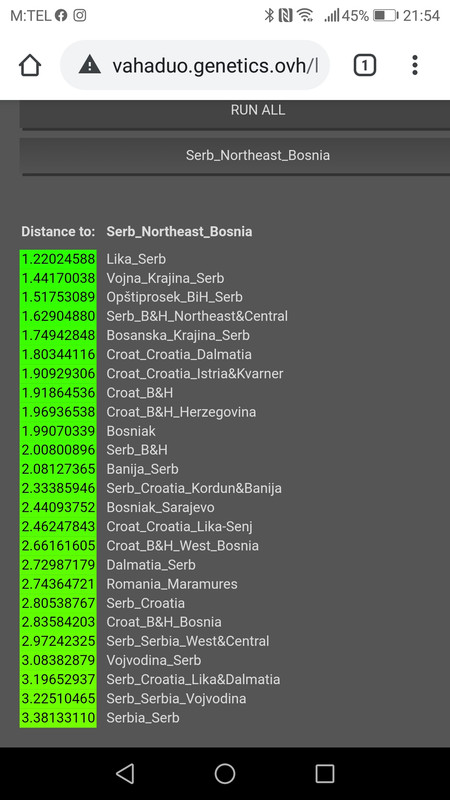Screen dimensions: 450x800
Task: Select the Bosniak_Sarajevo label
Action: click(161, 508)
